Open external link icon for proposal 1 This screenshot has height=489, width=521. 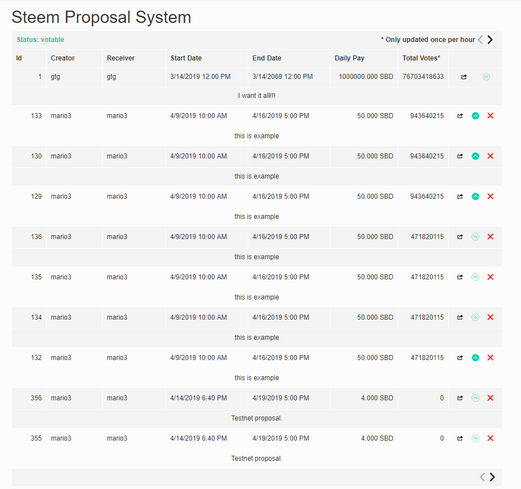(x=464, y=77)
